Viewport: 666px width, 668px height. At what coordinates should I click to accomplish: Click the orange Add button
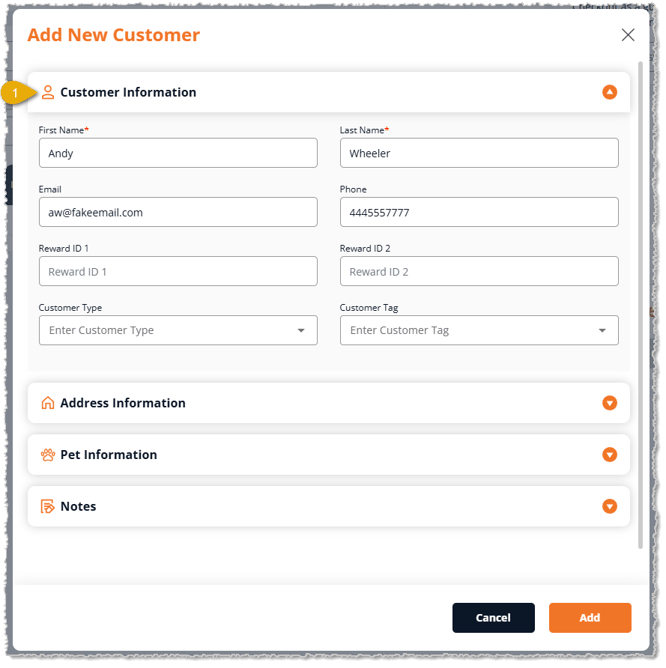point(590,618)
